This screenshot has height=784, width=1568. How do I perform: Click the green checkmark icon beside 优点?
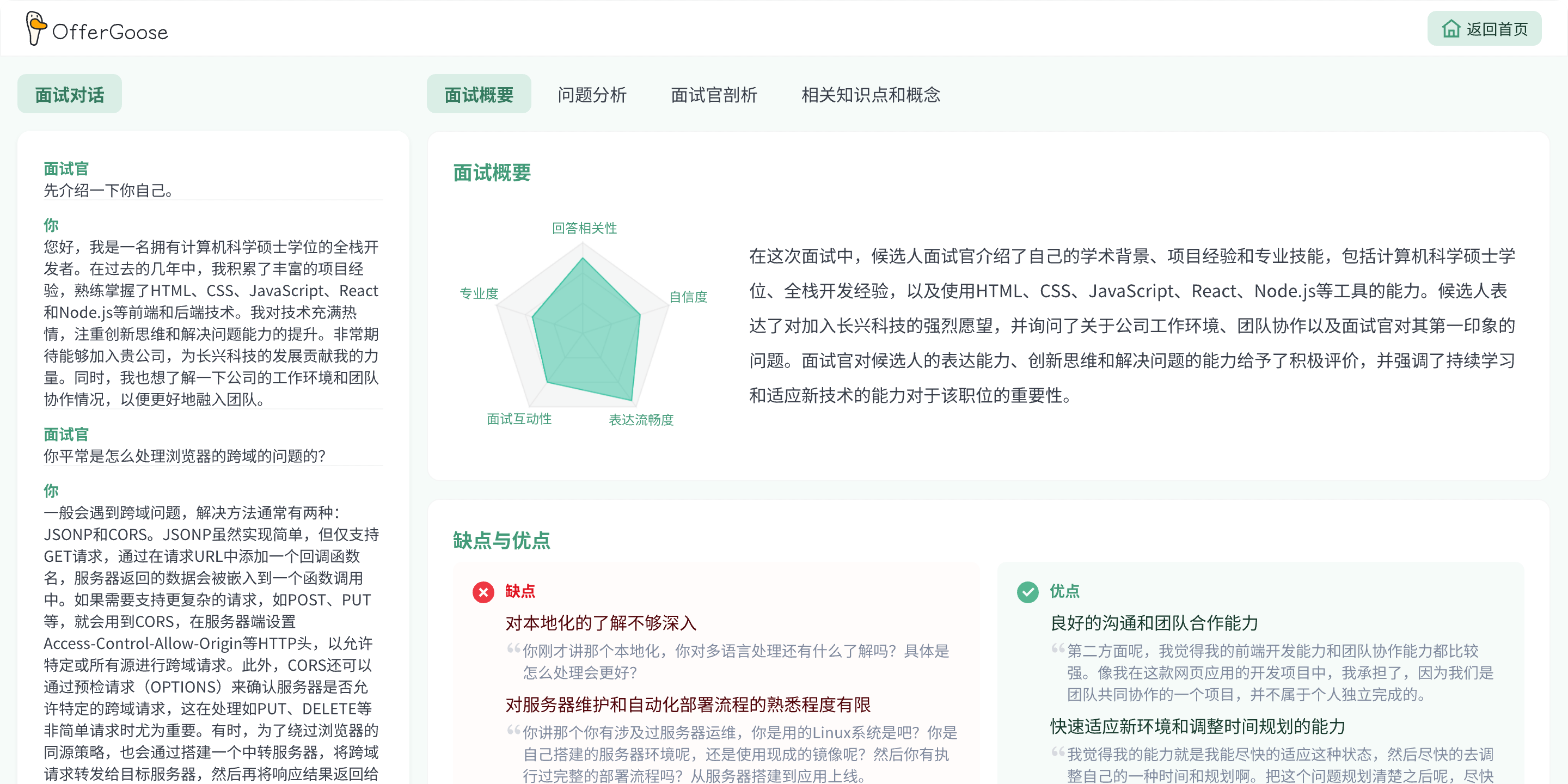[1028, 591]
